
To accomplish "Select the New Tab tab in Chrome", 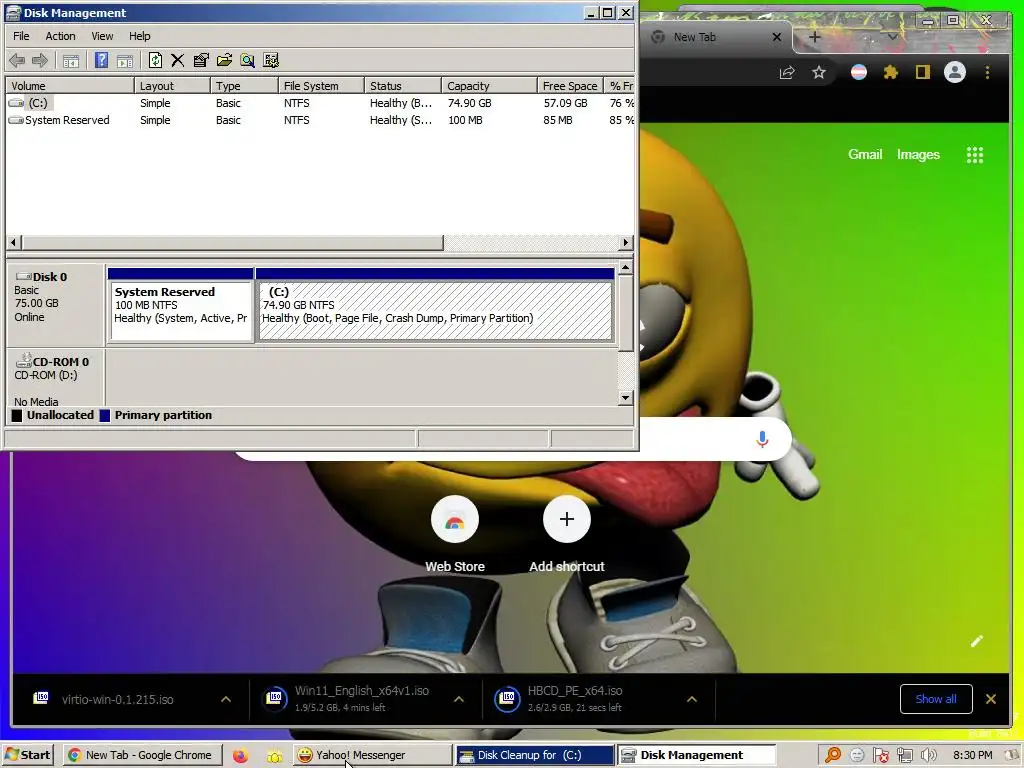I will [x=716, y=37].
